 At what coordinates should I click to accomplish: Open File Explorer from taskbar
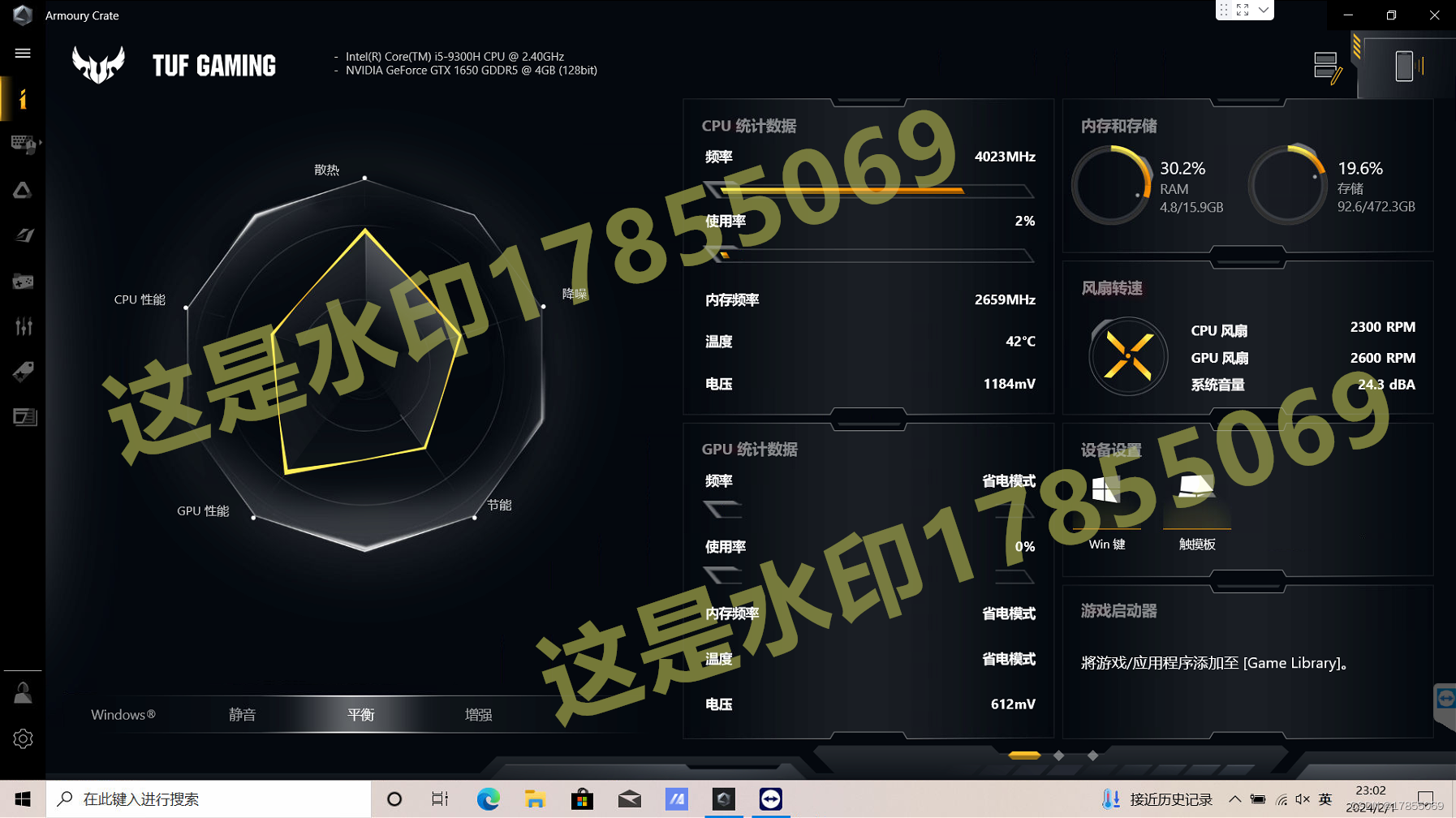point(535,799)
